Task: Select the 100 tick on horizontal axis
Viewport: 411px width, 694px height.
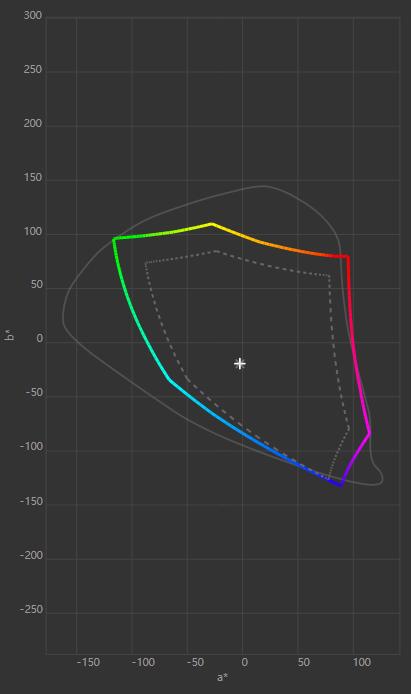Action: (x=361, y=663)
